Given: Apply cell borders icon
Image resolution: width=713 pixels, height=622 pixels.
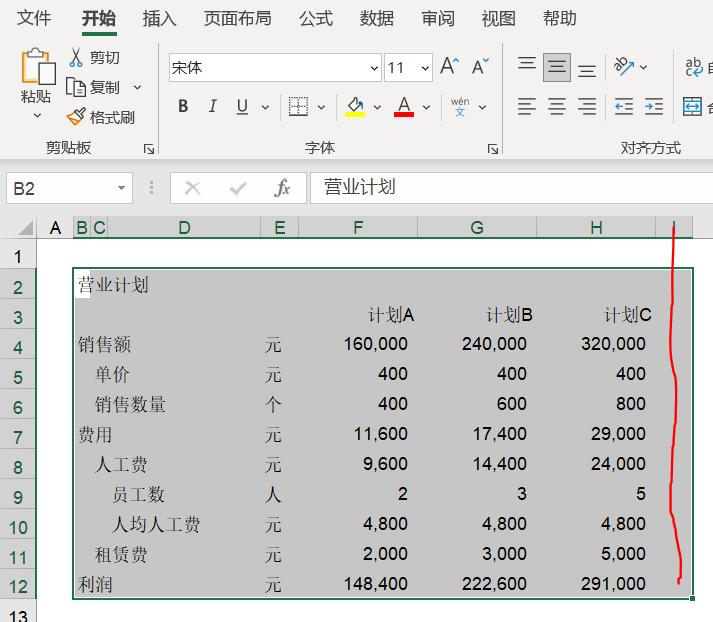Looking at the screenshot, I should (x=298, y=106).
